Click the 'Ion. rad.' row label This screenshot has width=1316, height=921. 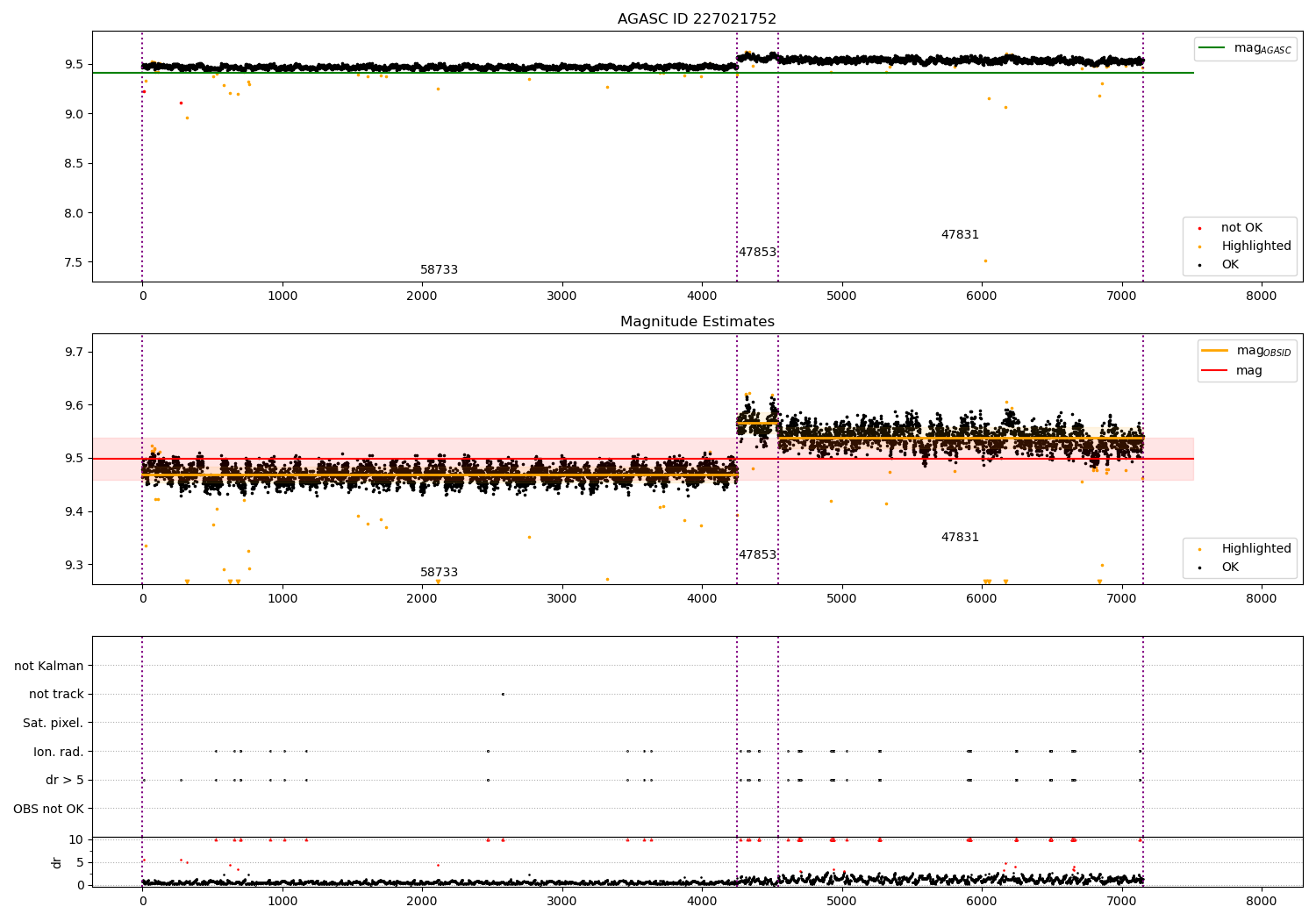(x=59, y=752)
